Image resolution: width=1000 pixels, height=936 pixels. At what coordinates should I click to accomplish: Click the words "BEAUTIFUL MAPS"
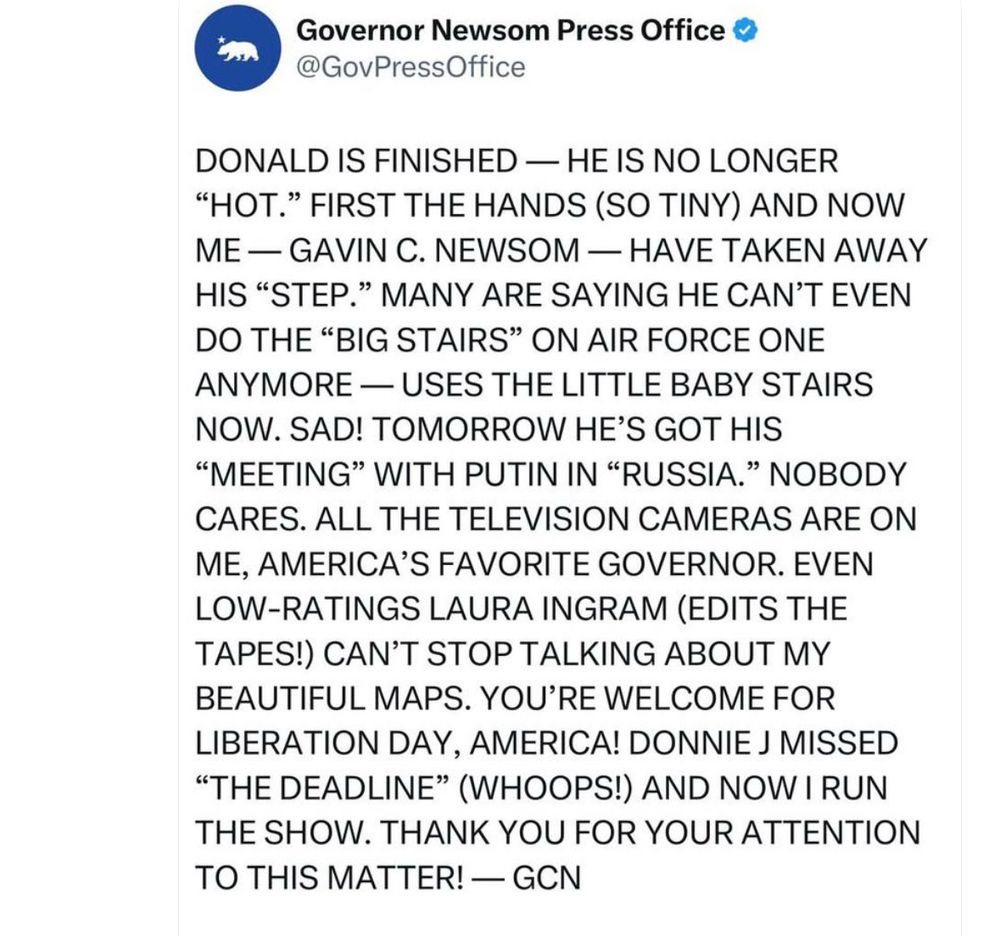click(320, 699)
